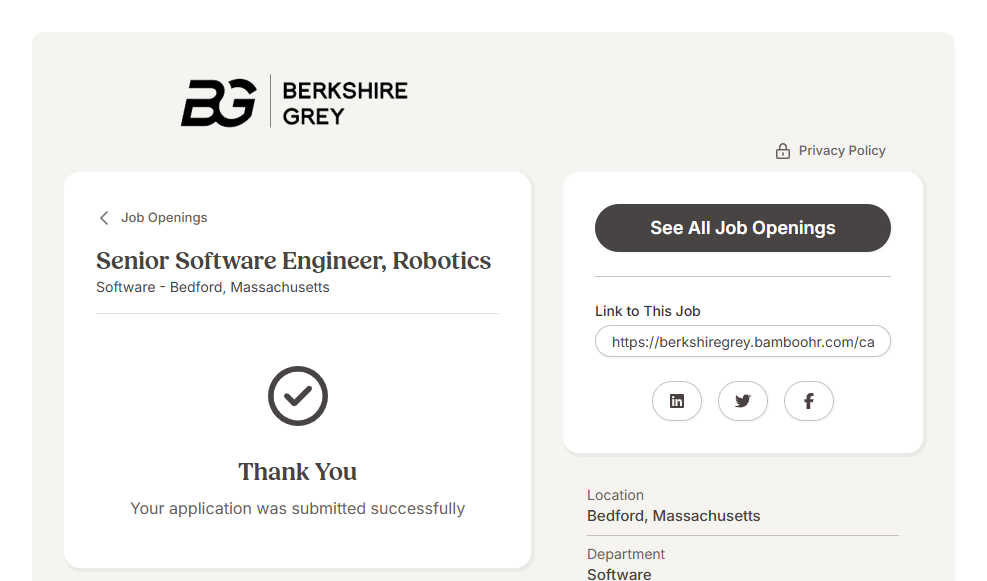Click the Location label in job details
The width and height of the screenshot is (987, 581).
click(x=615, y=495)
